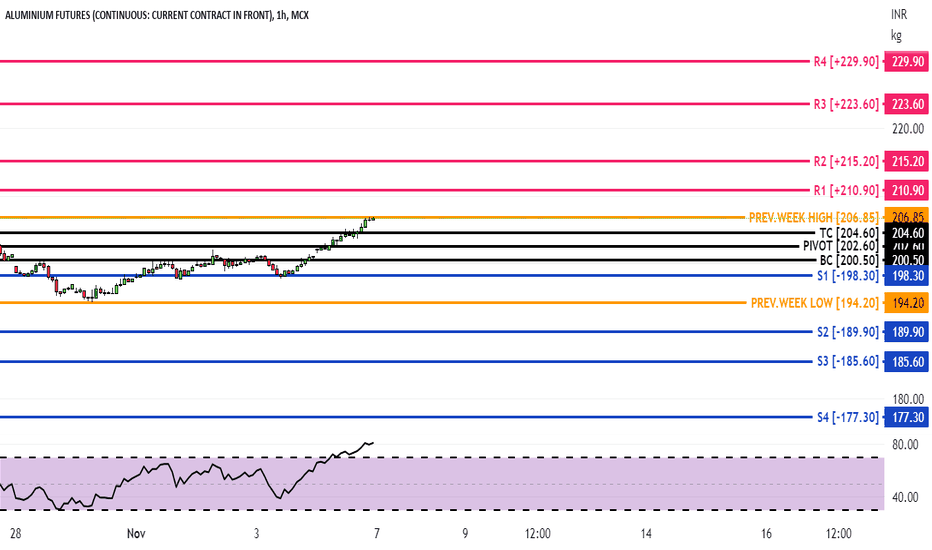Click the 28 date on time axis

[15, 533]
